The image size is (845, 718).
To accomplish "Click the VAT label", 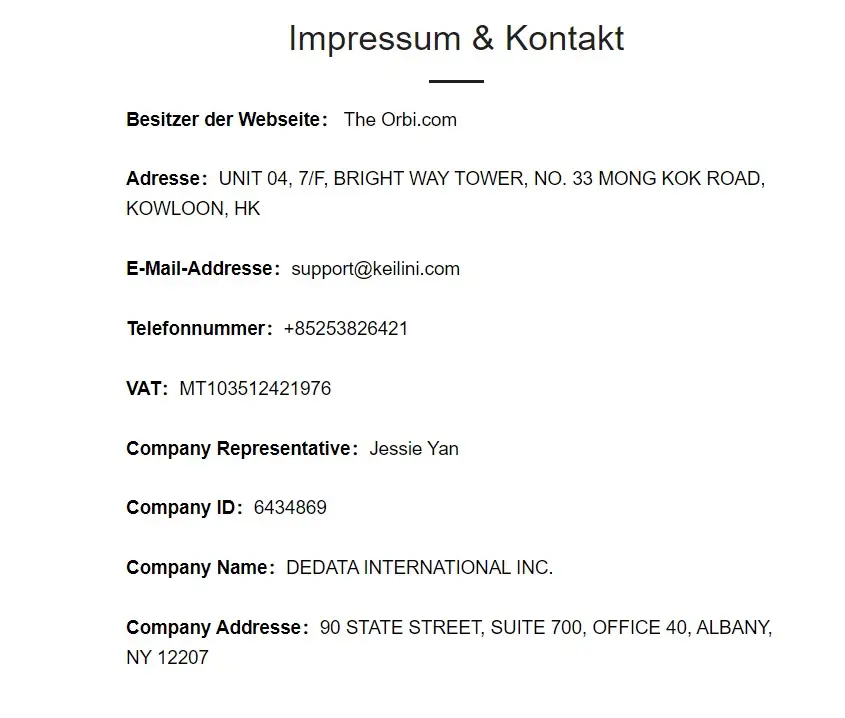I will click(x=146, y=388).
